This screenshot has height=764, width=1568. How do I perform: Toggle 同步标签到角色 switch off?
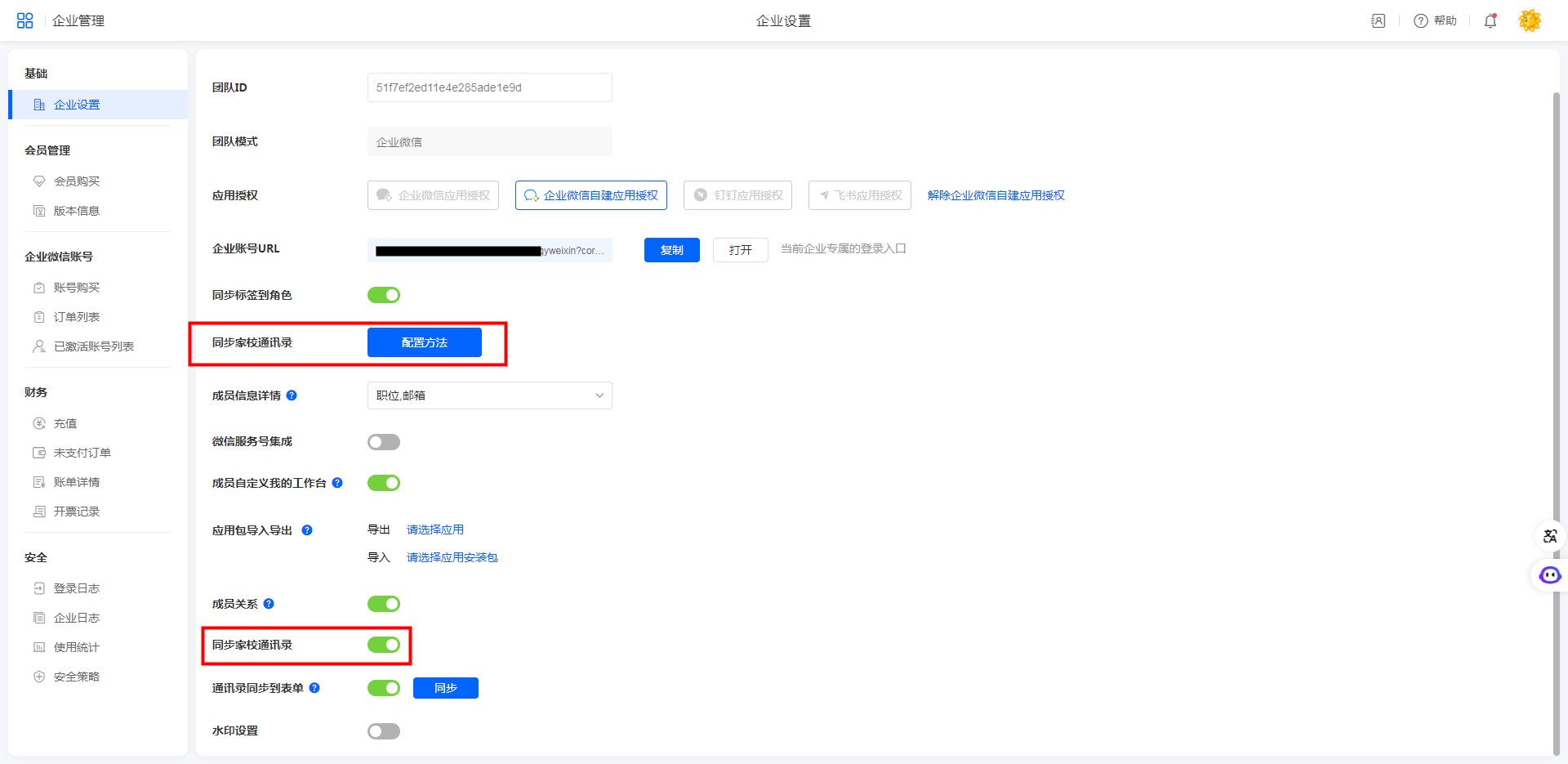point(384,295)
